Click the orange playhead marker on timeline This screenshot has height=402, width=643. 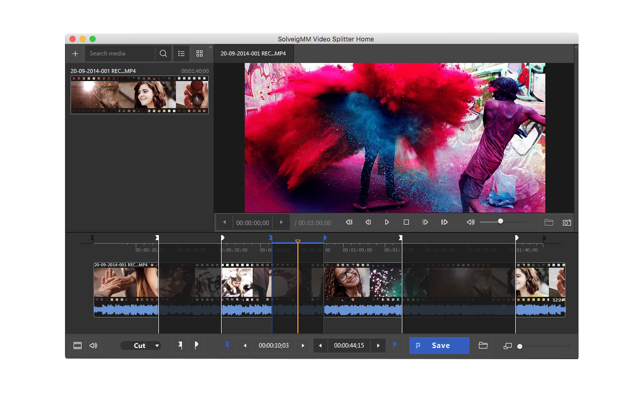[297, 241]
